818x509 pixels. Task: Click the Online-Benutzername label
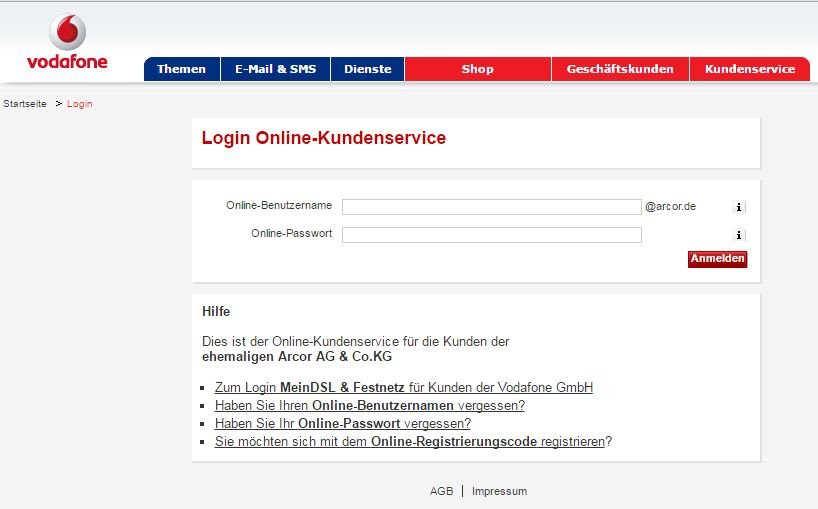(279, 205)
